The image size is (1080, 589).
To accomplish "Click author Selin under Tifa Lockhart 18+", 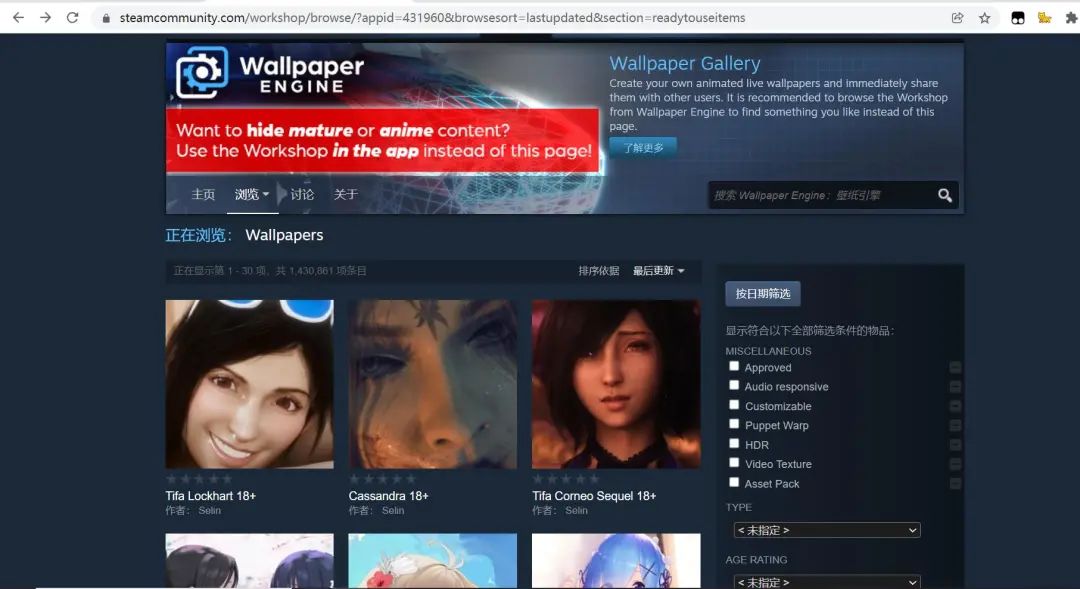I will (209, 510).
